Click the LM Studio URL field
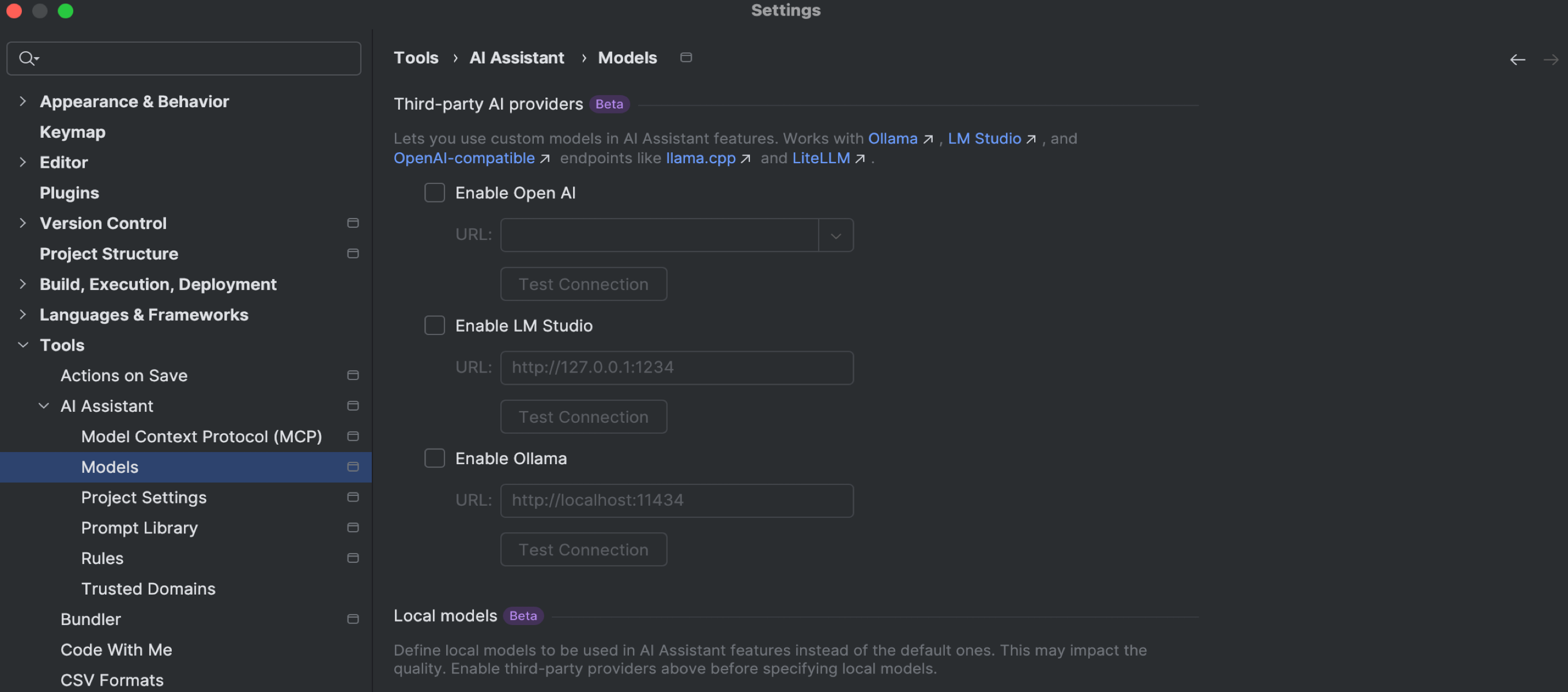1568x692 pixels. click(x=676, y=367)
